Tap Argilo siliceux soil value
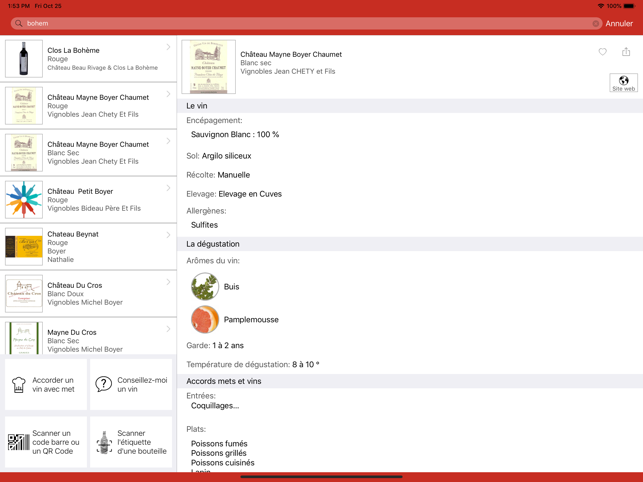Image resolution: width=643 pixels, height=482 pixels. (x=226, y=156)
